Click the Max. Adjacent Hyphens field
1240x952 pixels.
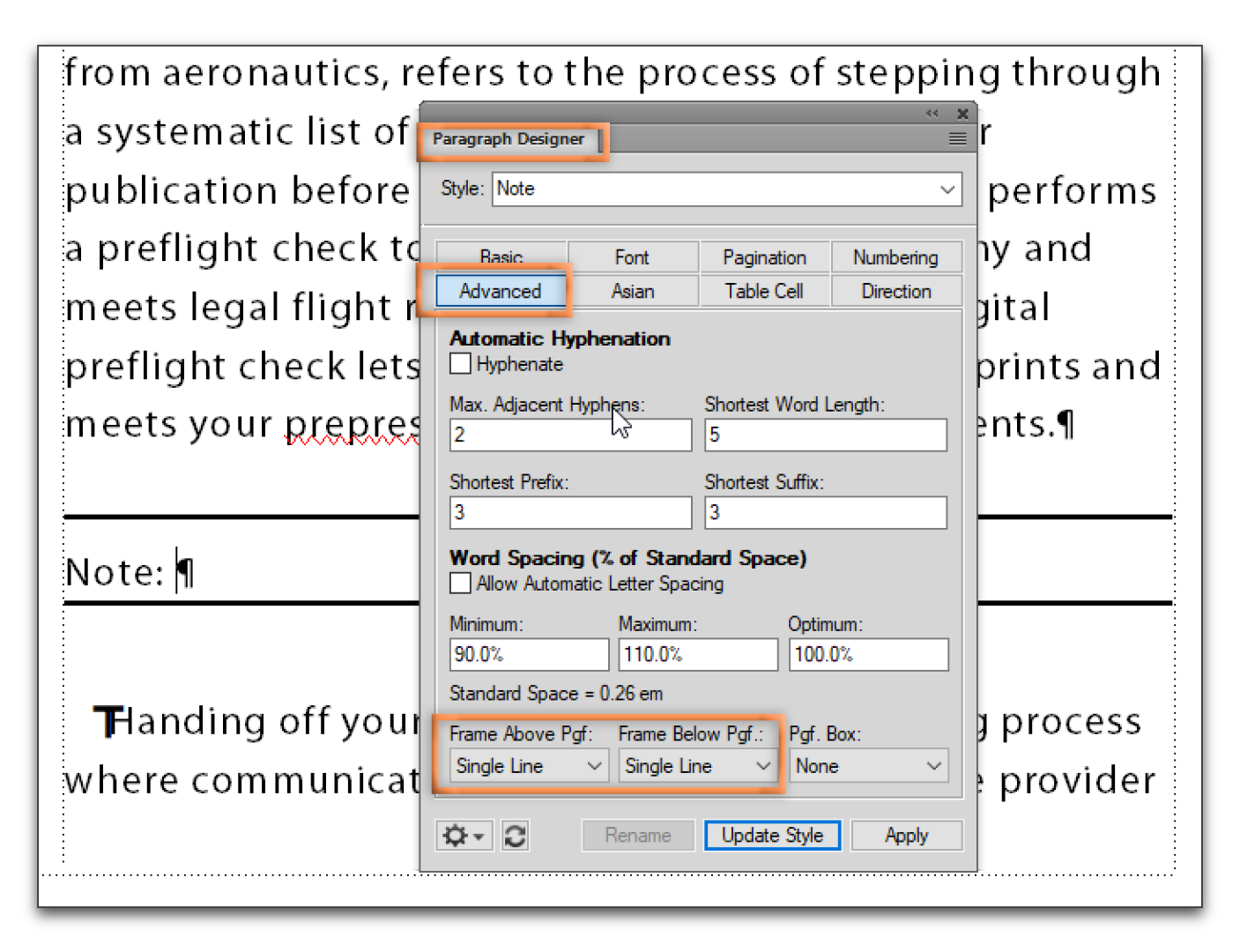click(x=570, y=435)
